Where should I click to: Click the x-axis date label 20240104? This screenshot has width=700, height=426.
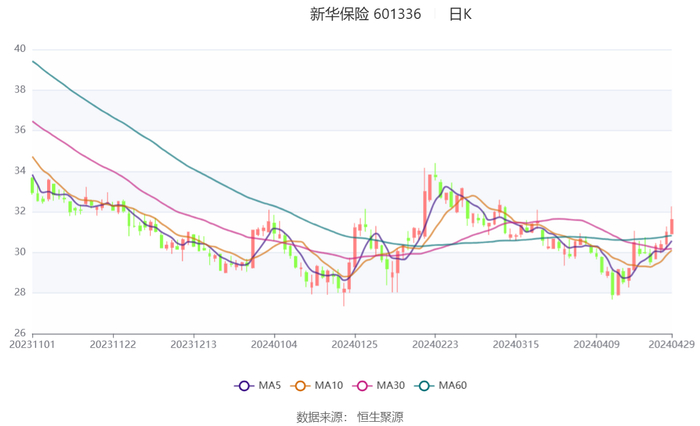point(274,344)
